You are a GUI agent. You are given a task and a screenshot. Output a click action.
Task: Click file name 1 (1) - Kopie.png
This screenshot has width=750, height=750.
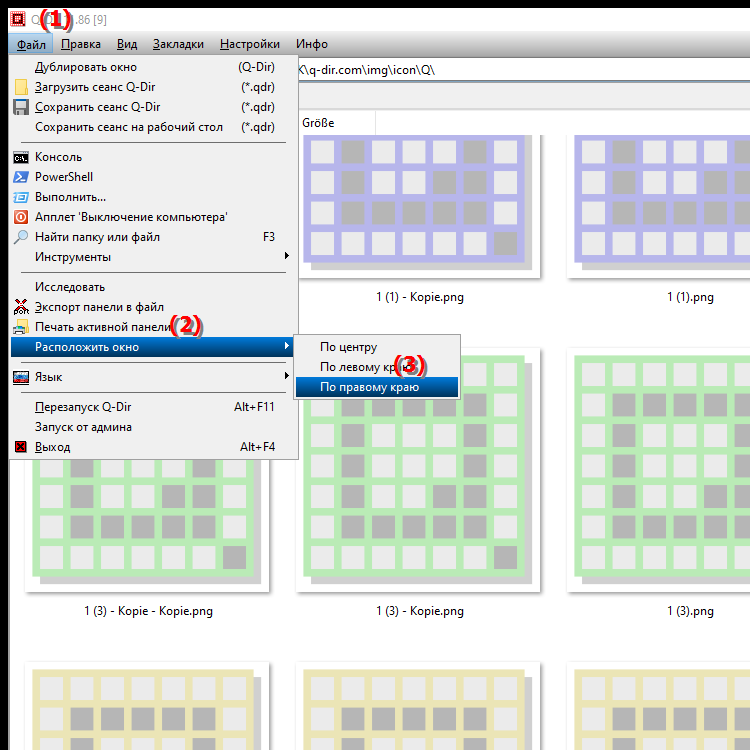(420, 298)
